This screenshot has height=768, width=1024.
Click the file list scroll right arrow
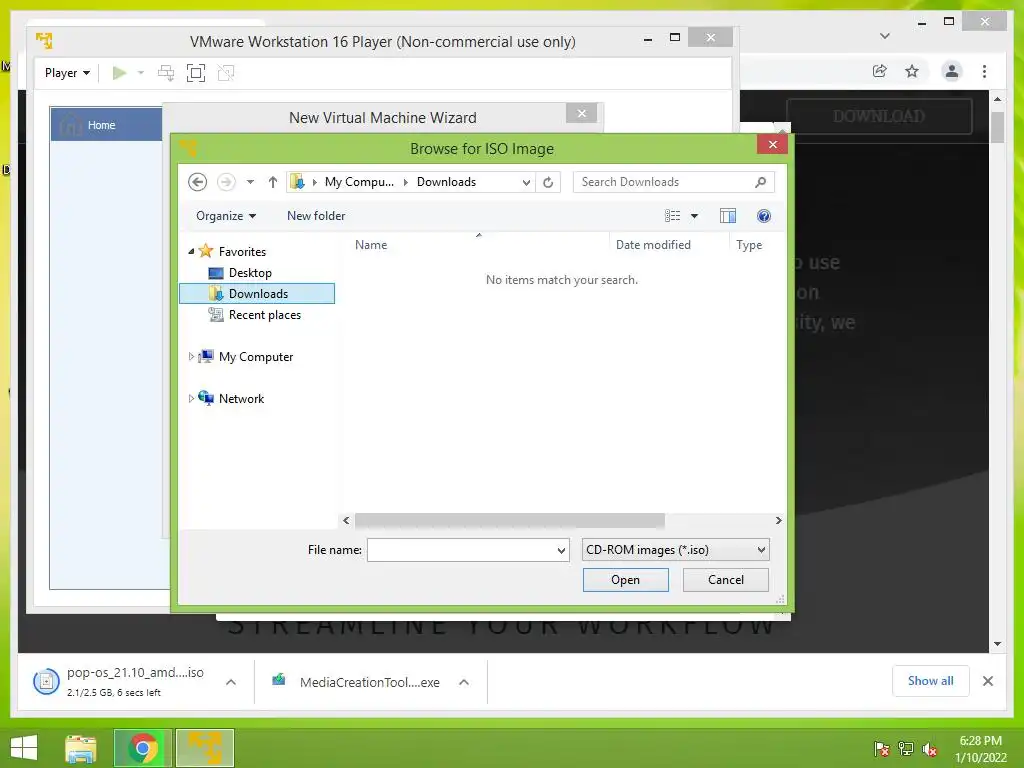(x=778, y=520)
